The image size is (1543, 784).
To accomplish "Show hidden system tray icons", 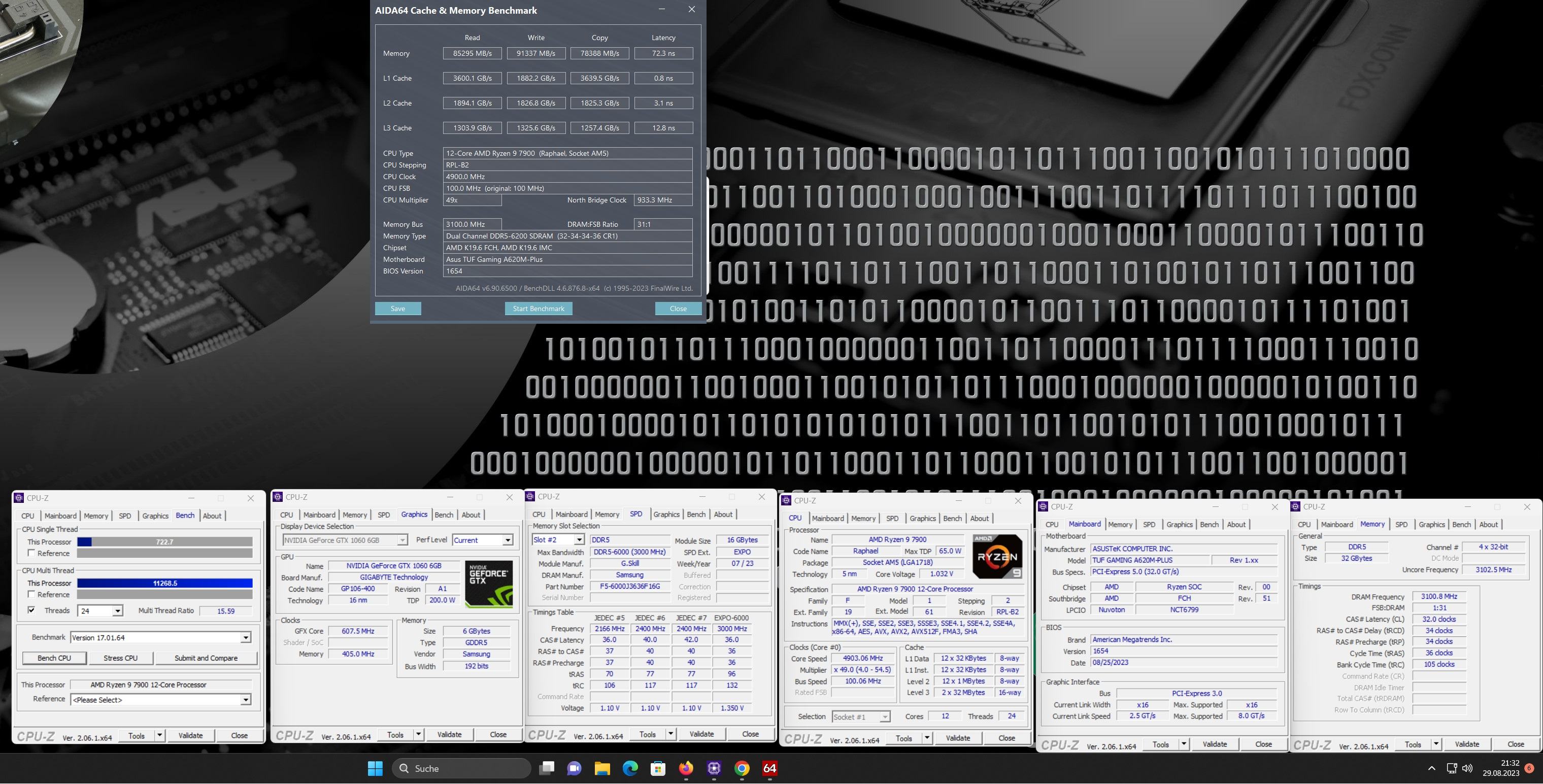I will (x=1431, y=768).
